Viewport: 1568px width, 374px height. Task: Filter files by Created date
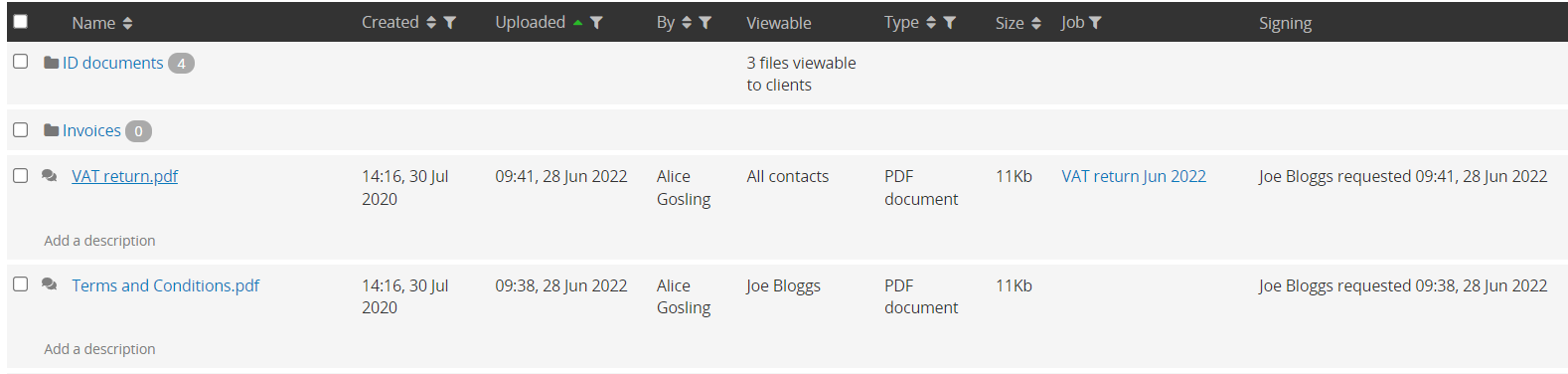[449, 23]
